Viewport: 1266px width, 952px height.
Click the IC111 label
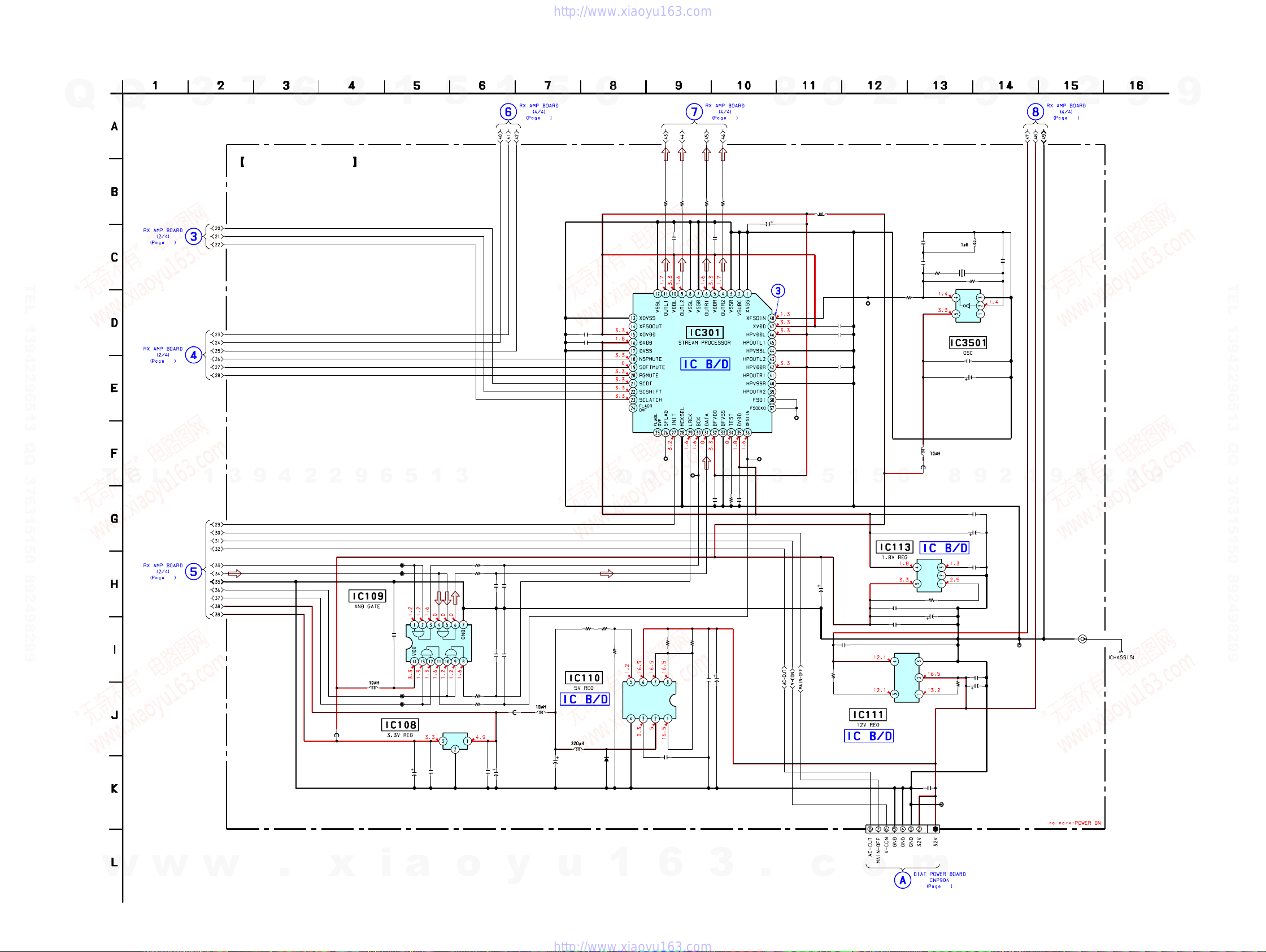coord(868,715)
